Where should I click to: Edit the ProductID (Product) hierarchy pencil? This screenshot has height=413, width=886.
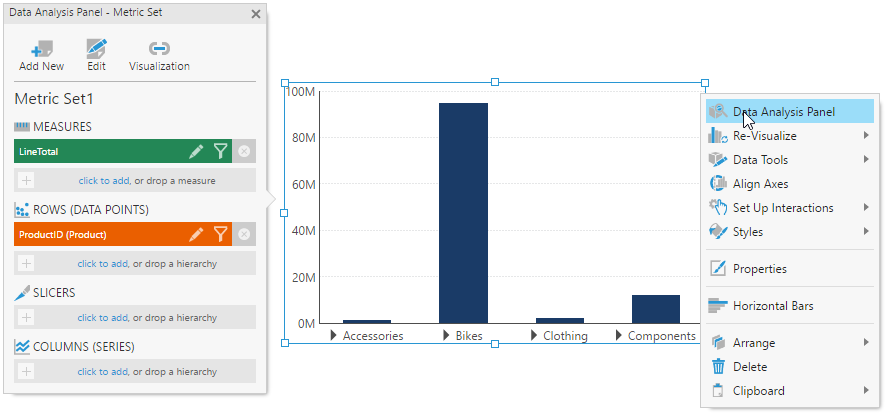pyautogui.click(x=196, y=234)
